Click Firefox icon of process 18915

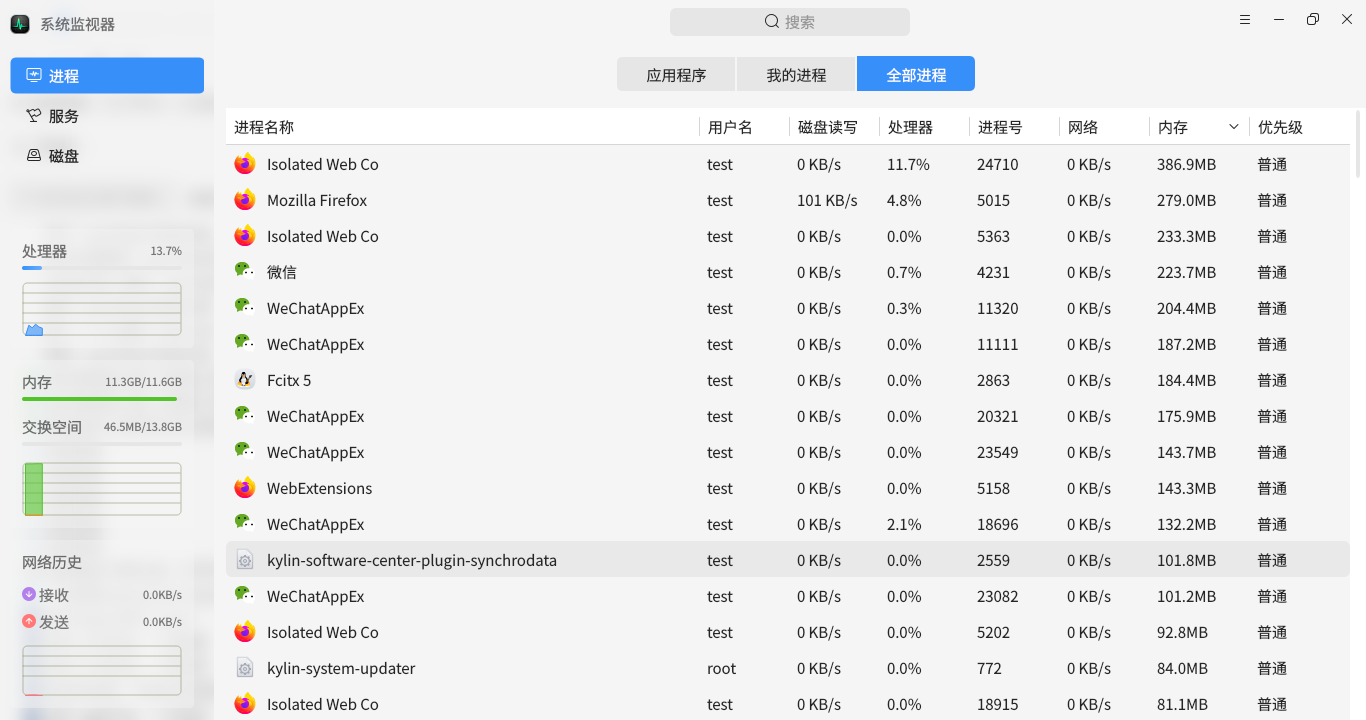(245, 704)
